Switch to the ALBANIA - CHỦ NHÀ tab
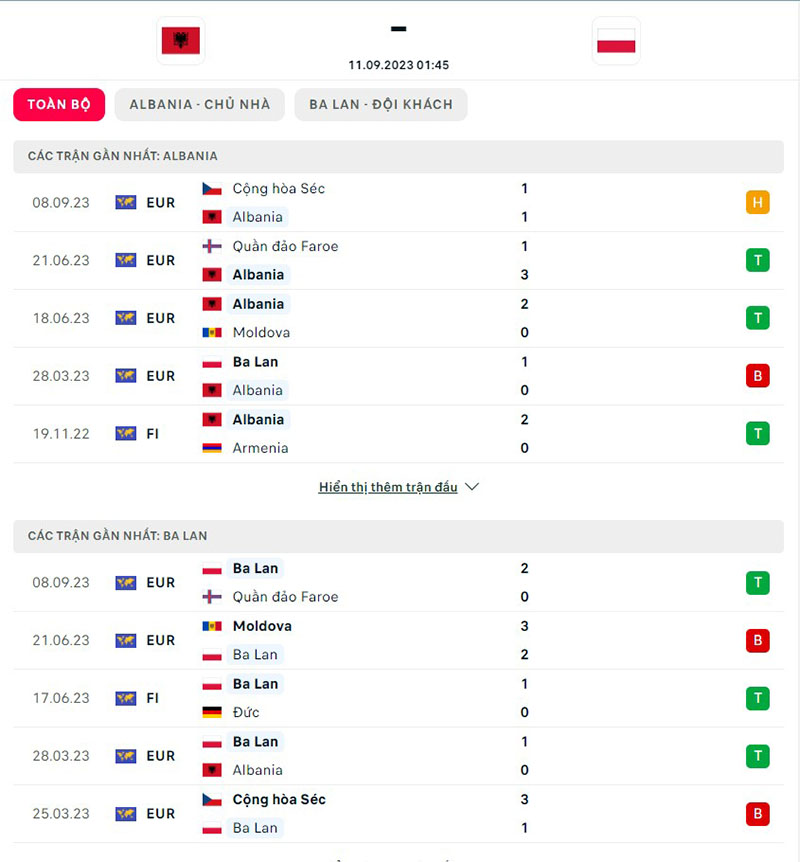 coord(199,104)
